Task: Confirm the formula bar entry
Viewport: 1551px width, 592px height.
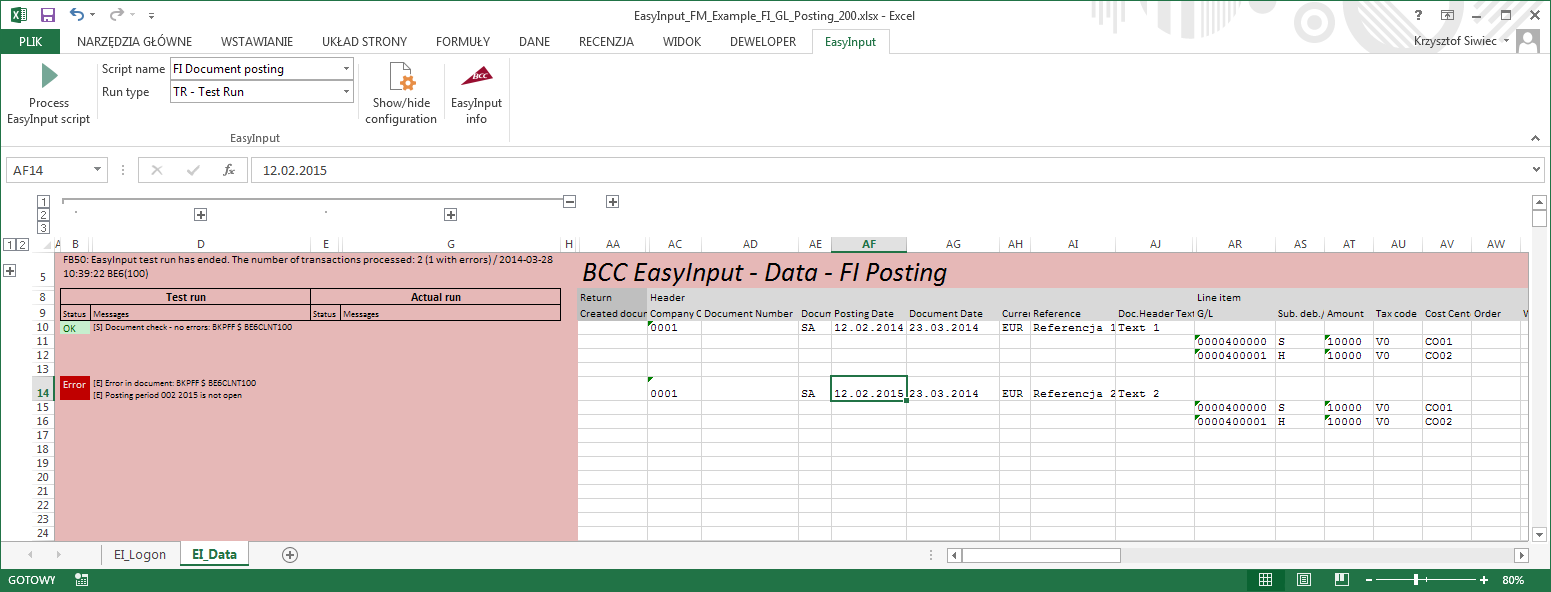Action: (x=193, y=170)
